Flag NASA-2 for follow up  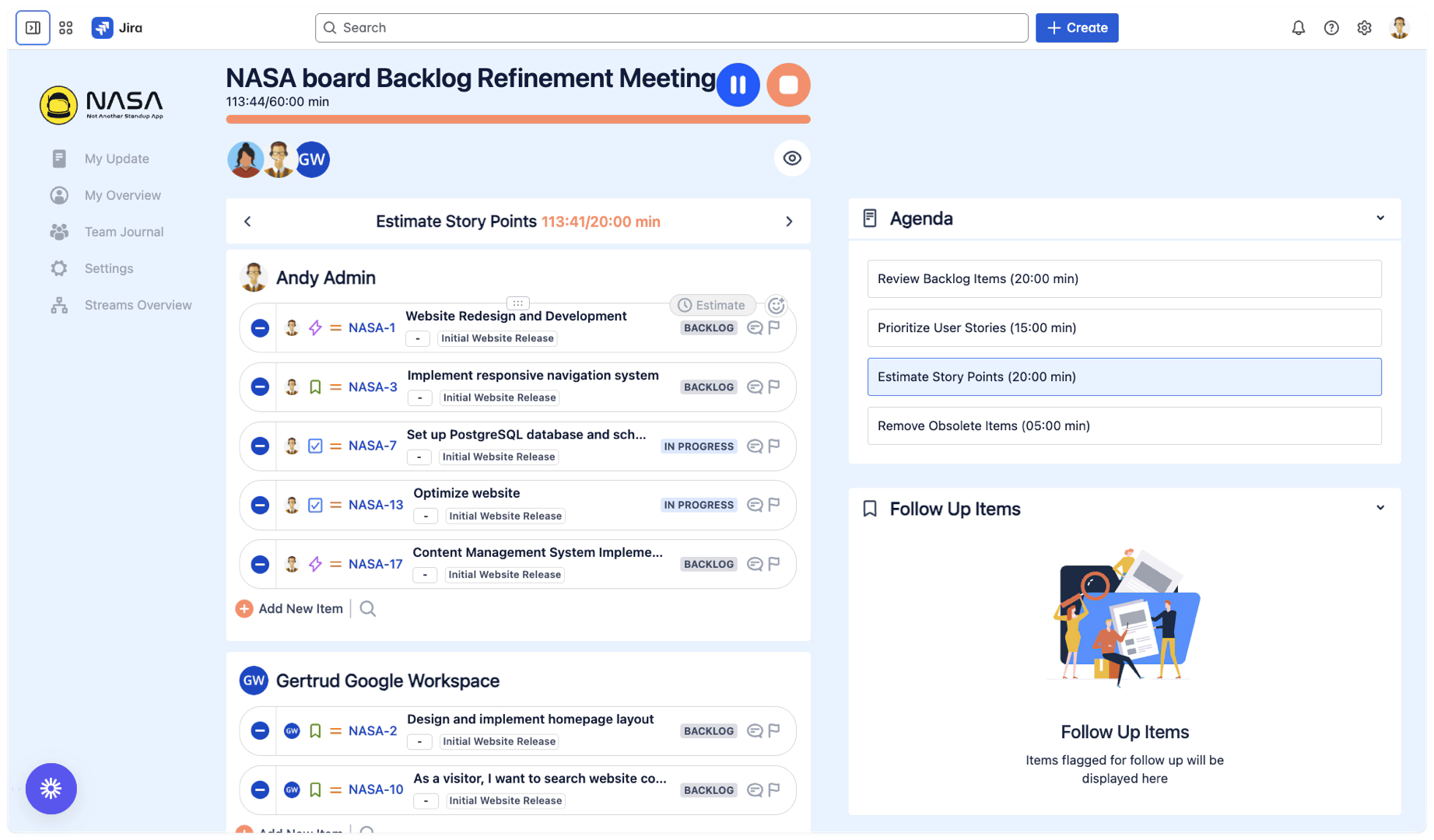click(774, 730)
